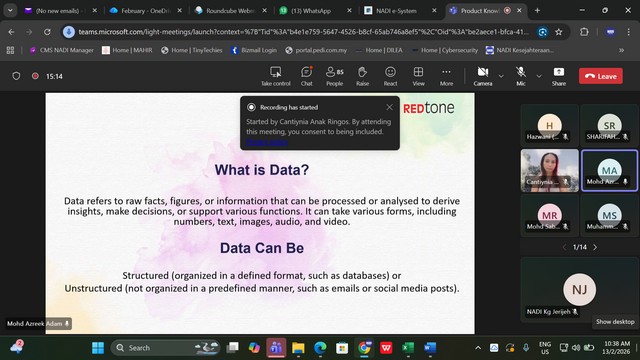
Task: Click the Share content button
Action: pos(559,76)
